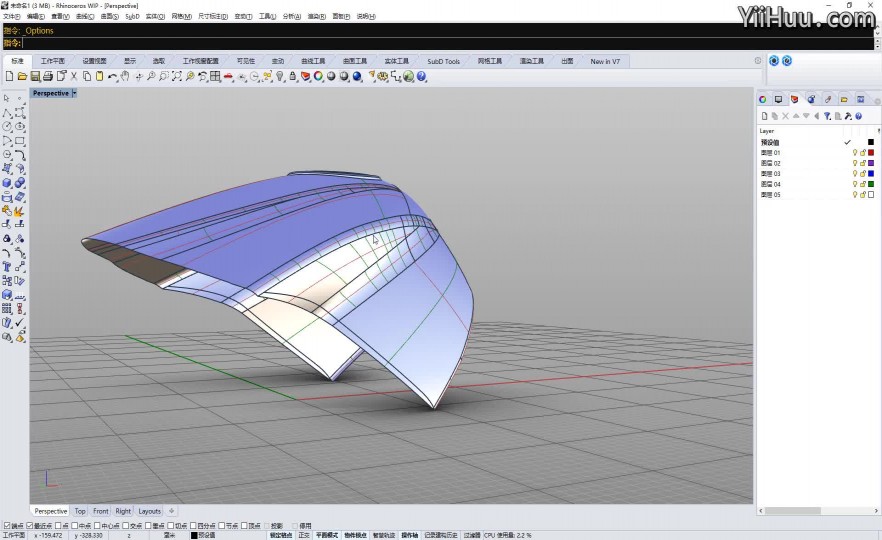Toggle the 最近点 osnap checkbox
Image resolution: width=882 pixels, height=540 pixels.
click(x=29, y=526)
